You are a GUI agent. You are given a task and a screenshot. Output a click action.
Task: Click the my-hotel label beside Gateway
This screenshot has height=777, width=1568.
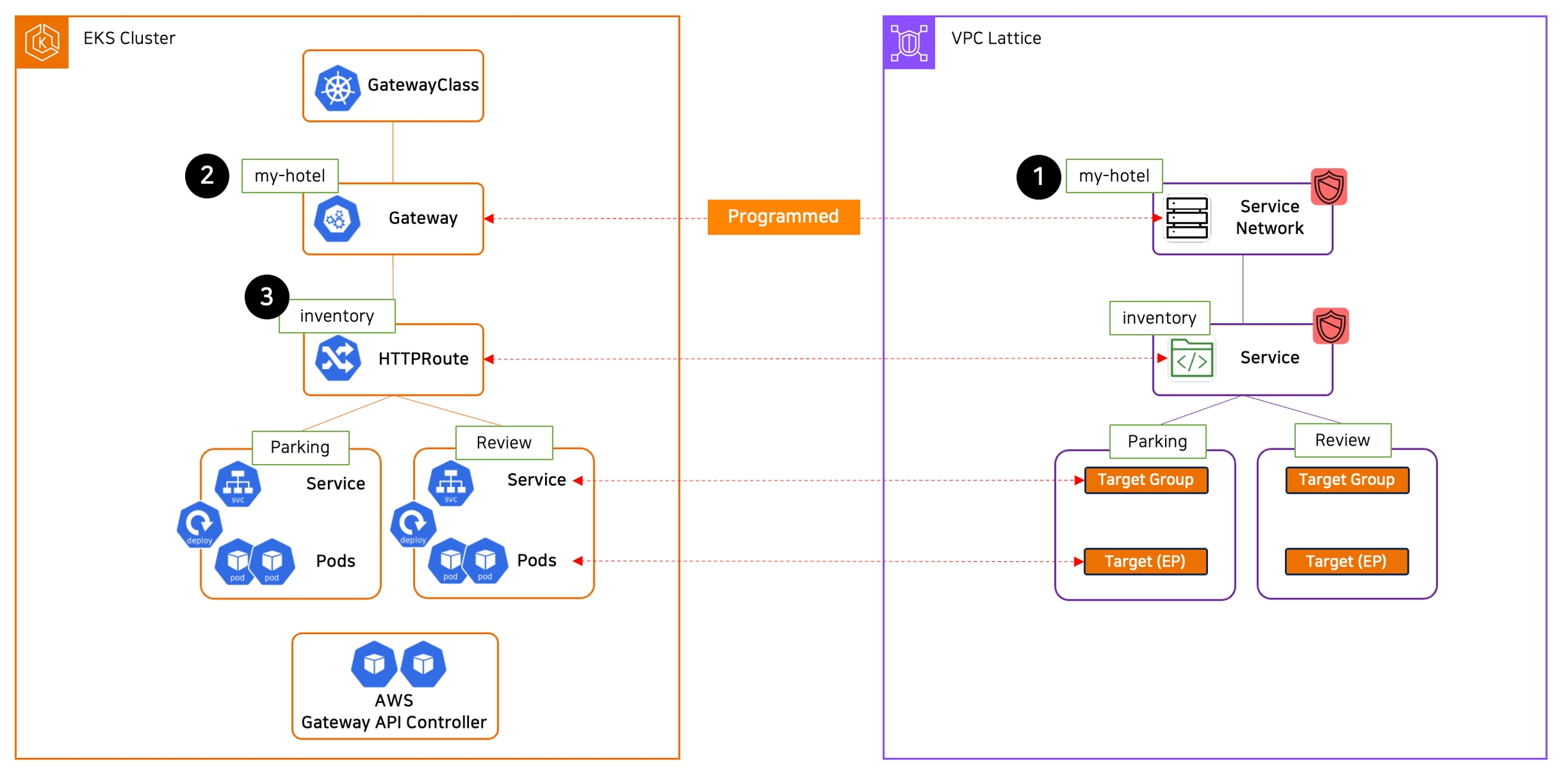point(290,176)
